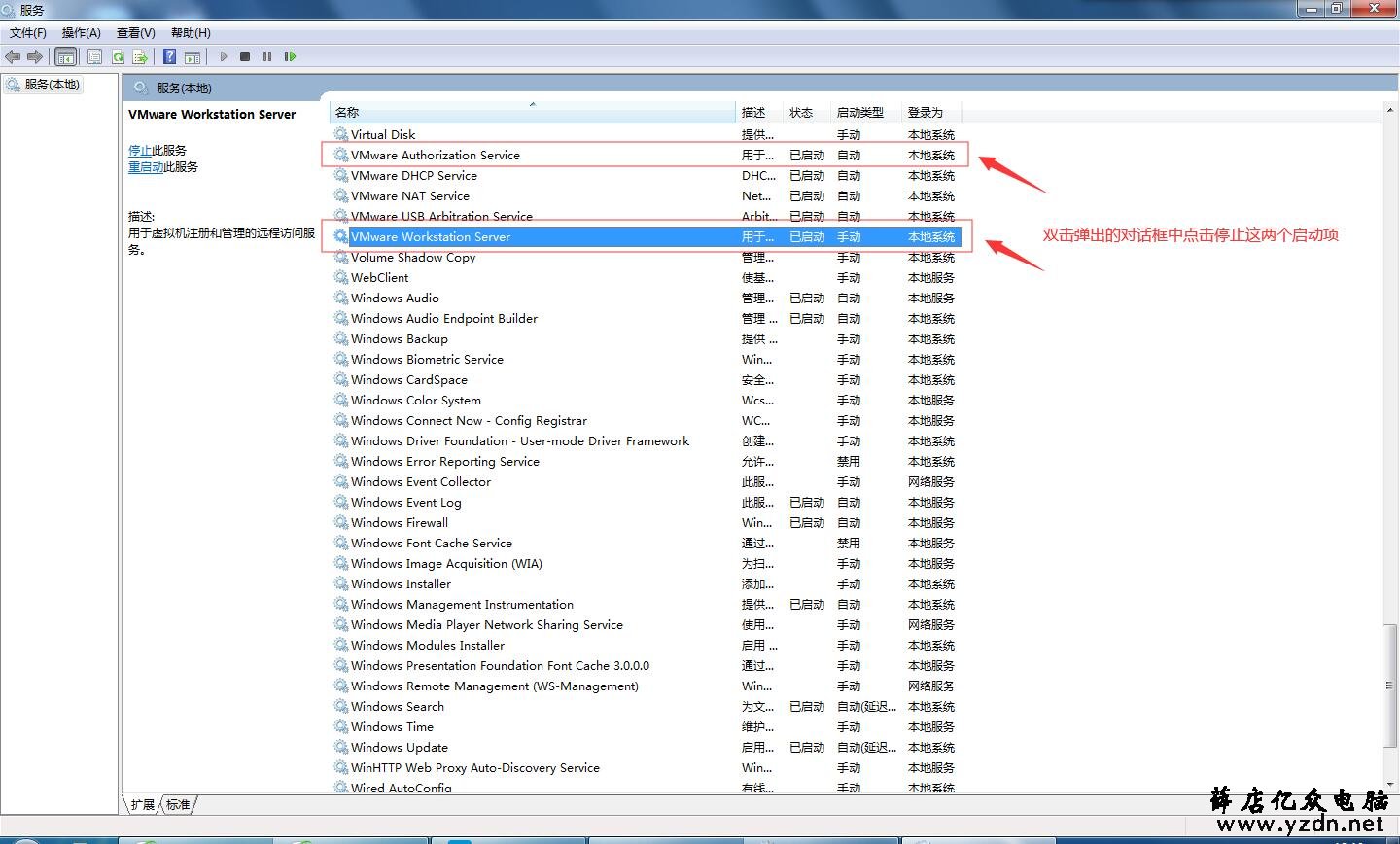Start the service with the play icon
This screenshot has width=1400, height=844.
[224, 56]
